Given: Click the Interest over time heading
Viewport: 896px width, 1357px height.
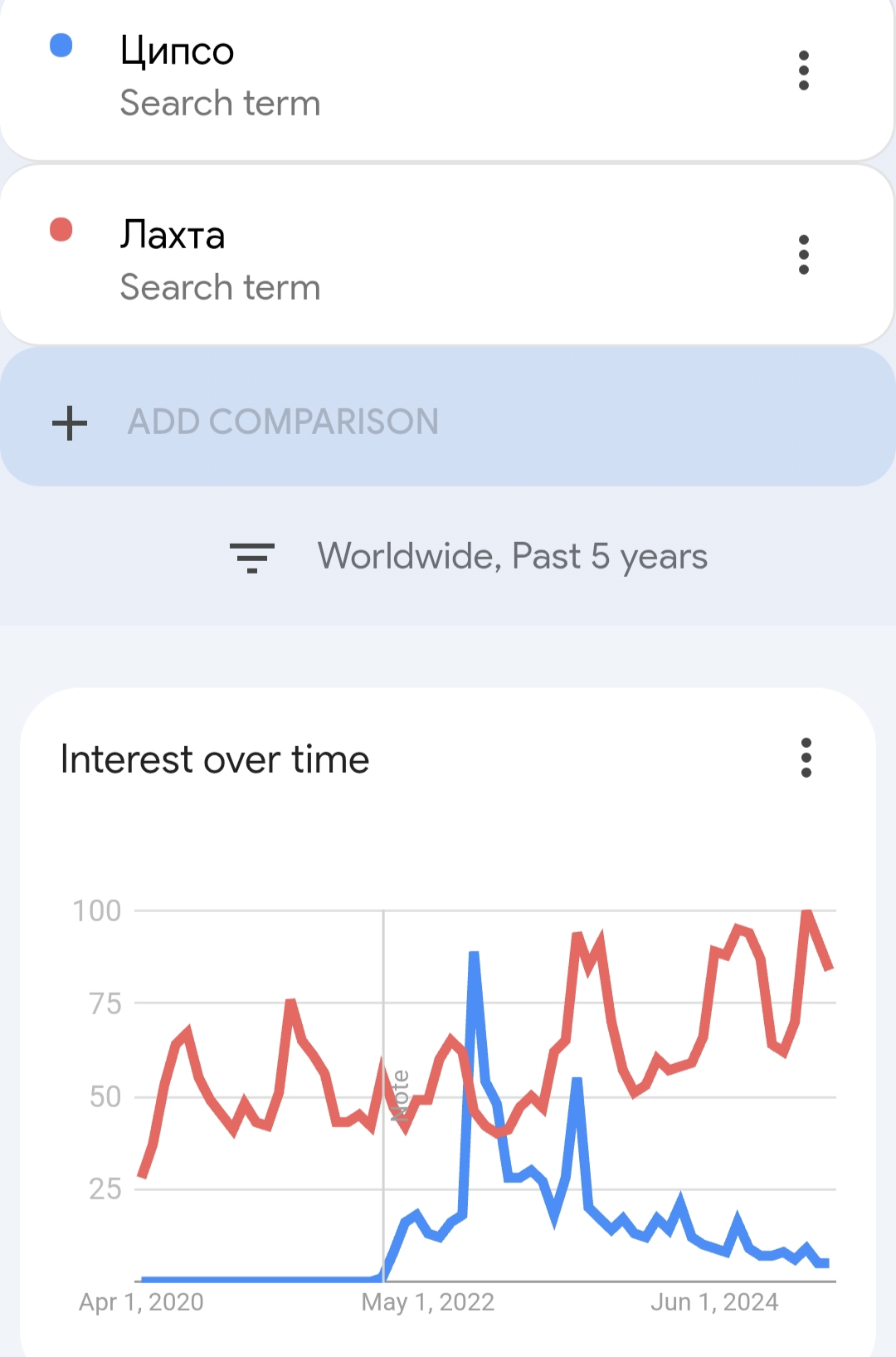Looking at the screenshot, I should point(215,759).
